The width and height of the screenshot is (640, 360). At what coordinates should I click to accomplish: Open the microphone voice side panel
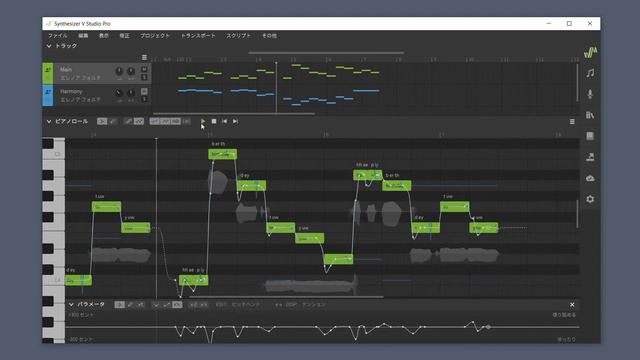(590, 94)
